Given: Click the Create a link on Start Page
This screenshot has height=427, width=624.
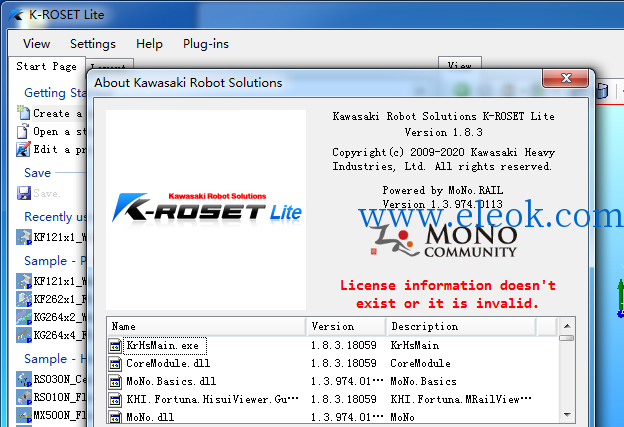Looking at the screenshot, I should click(x=58, y=113).
